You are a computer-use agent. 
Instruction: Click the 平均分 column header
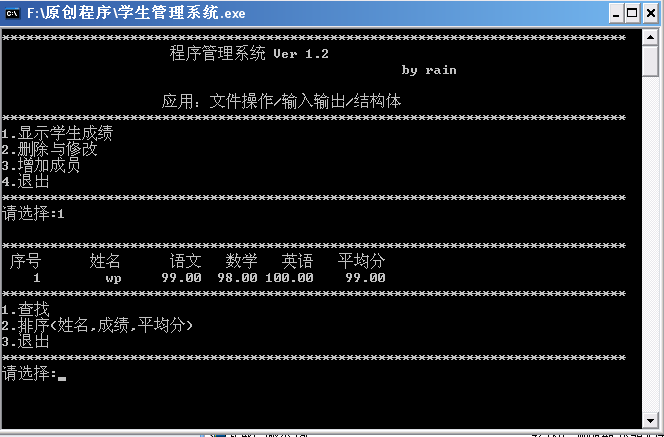[361, 261]
